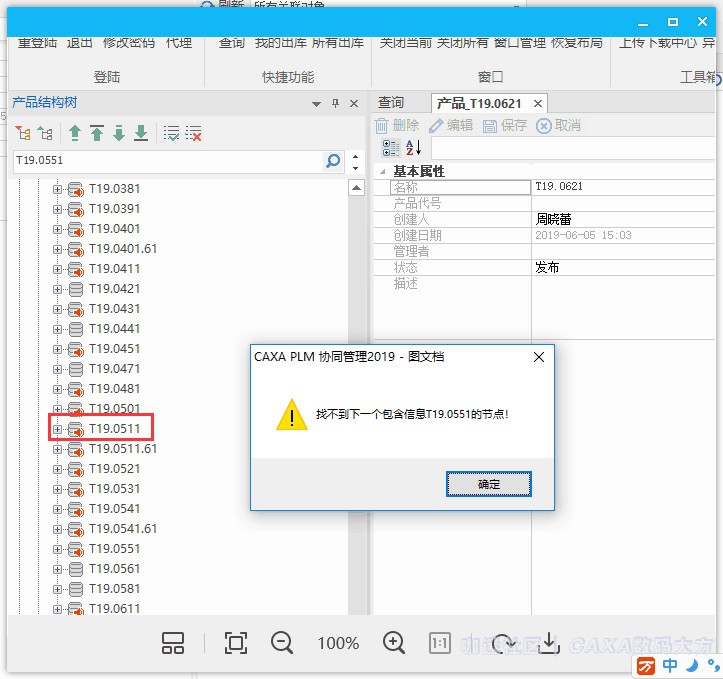Click the search previous up spinner arrow
The image size is (723, 679).
(x=356, y=156)
